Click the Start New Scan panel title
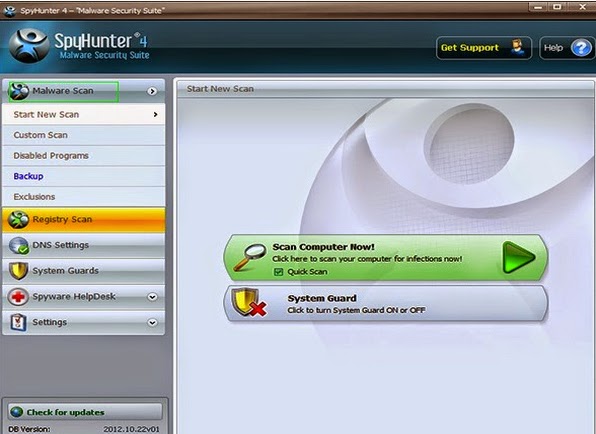Screen dimensions: 596x434 coord(220,89)
